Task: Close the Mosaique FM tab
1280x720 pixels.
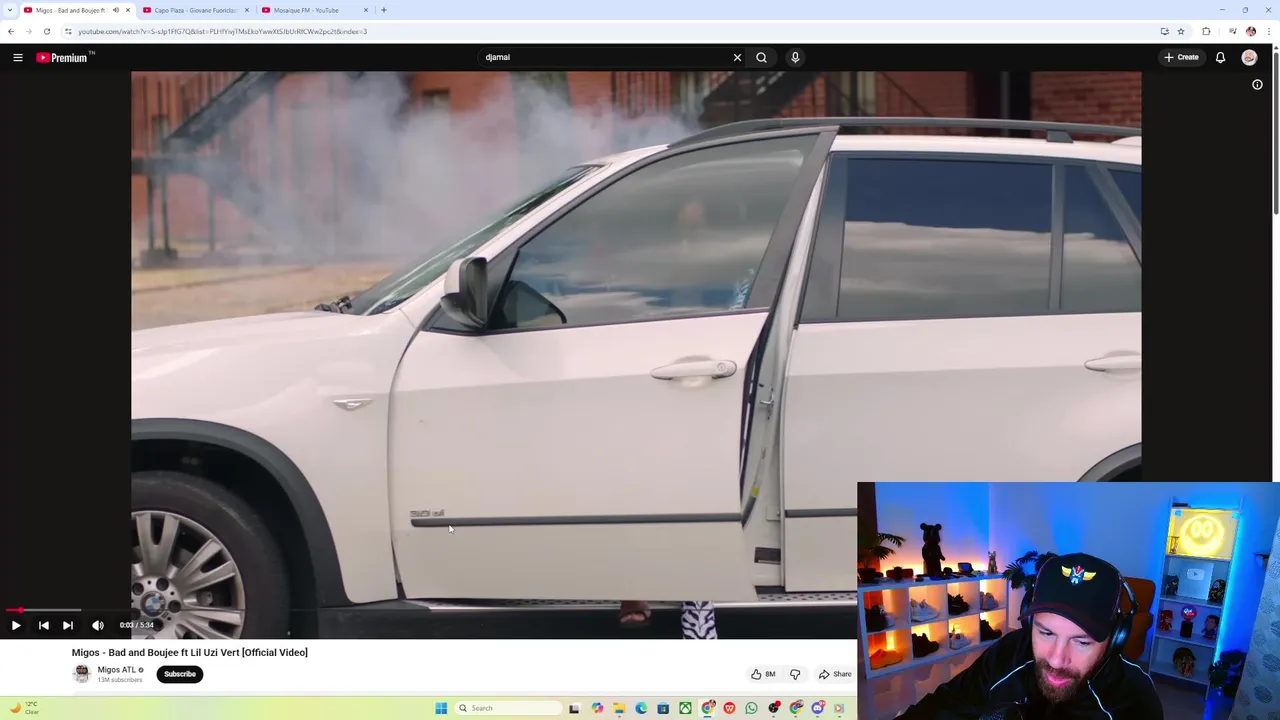Action: (x=366, y=10)
